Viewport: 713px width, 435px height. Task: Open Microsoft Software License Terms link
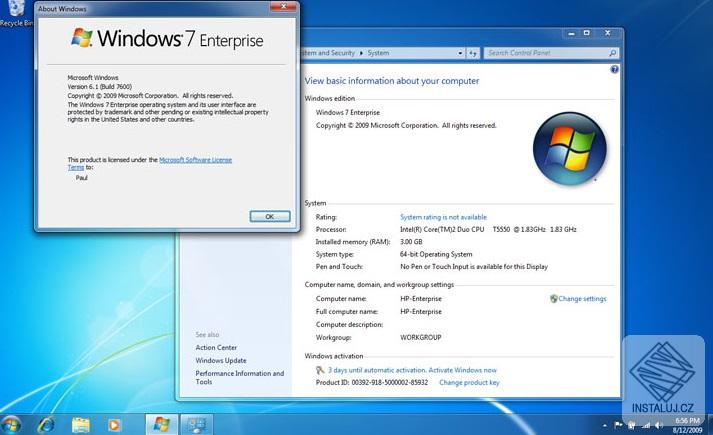tap(195, 160)
